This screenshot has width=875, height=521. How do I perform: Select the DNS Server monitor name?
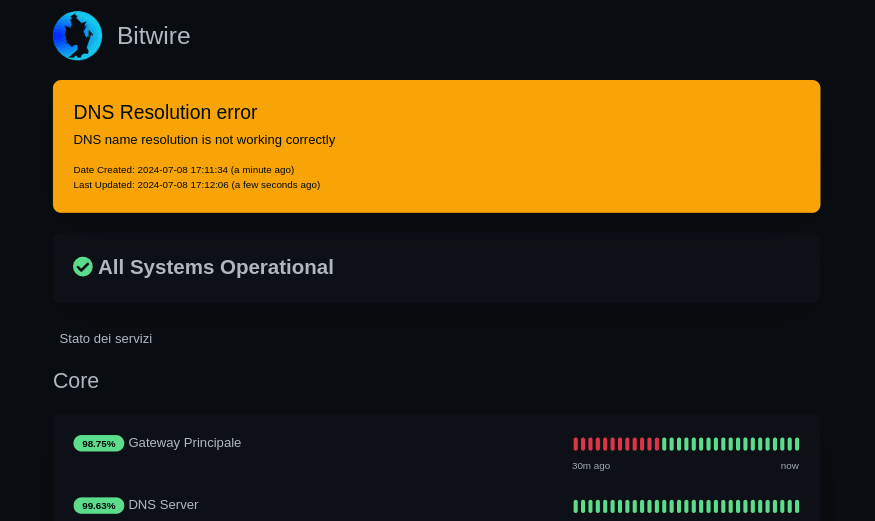coord(163,504)
